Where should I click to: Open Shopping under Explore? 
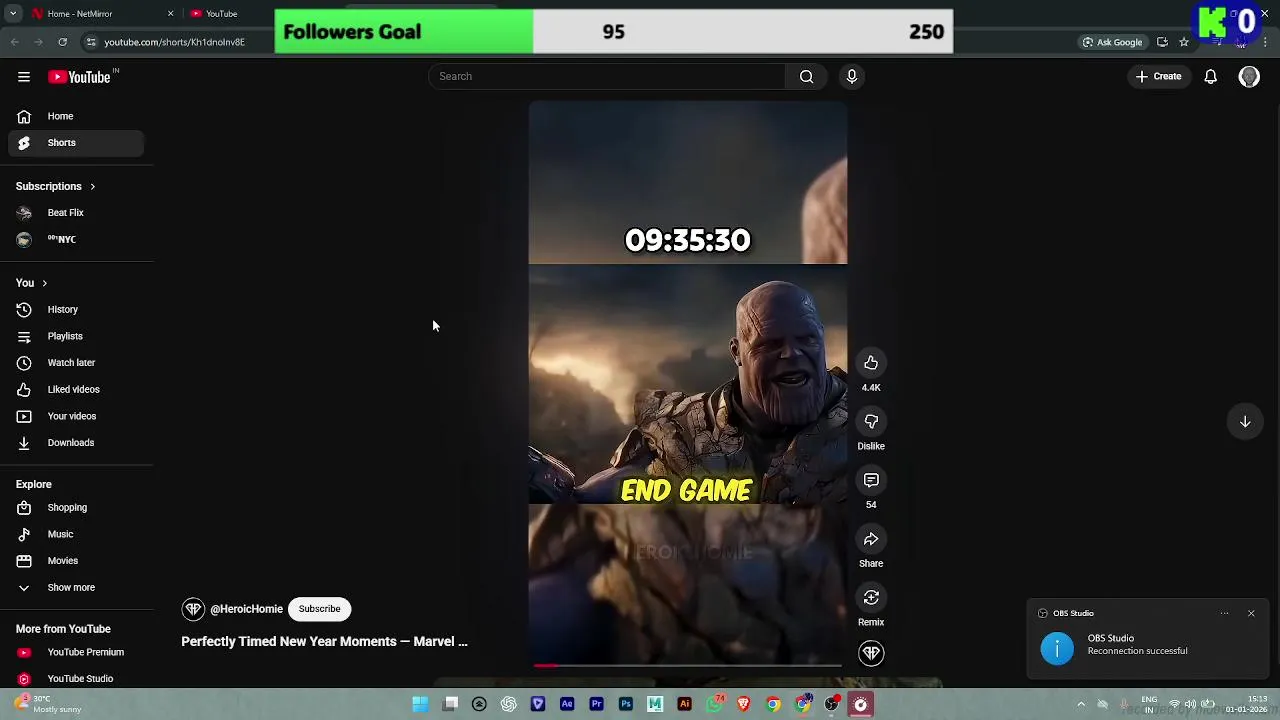pos(76,508)
